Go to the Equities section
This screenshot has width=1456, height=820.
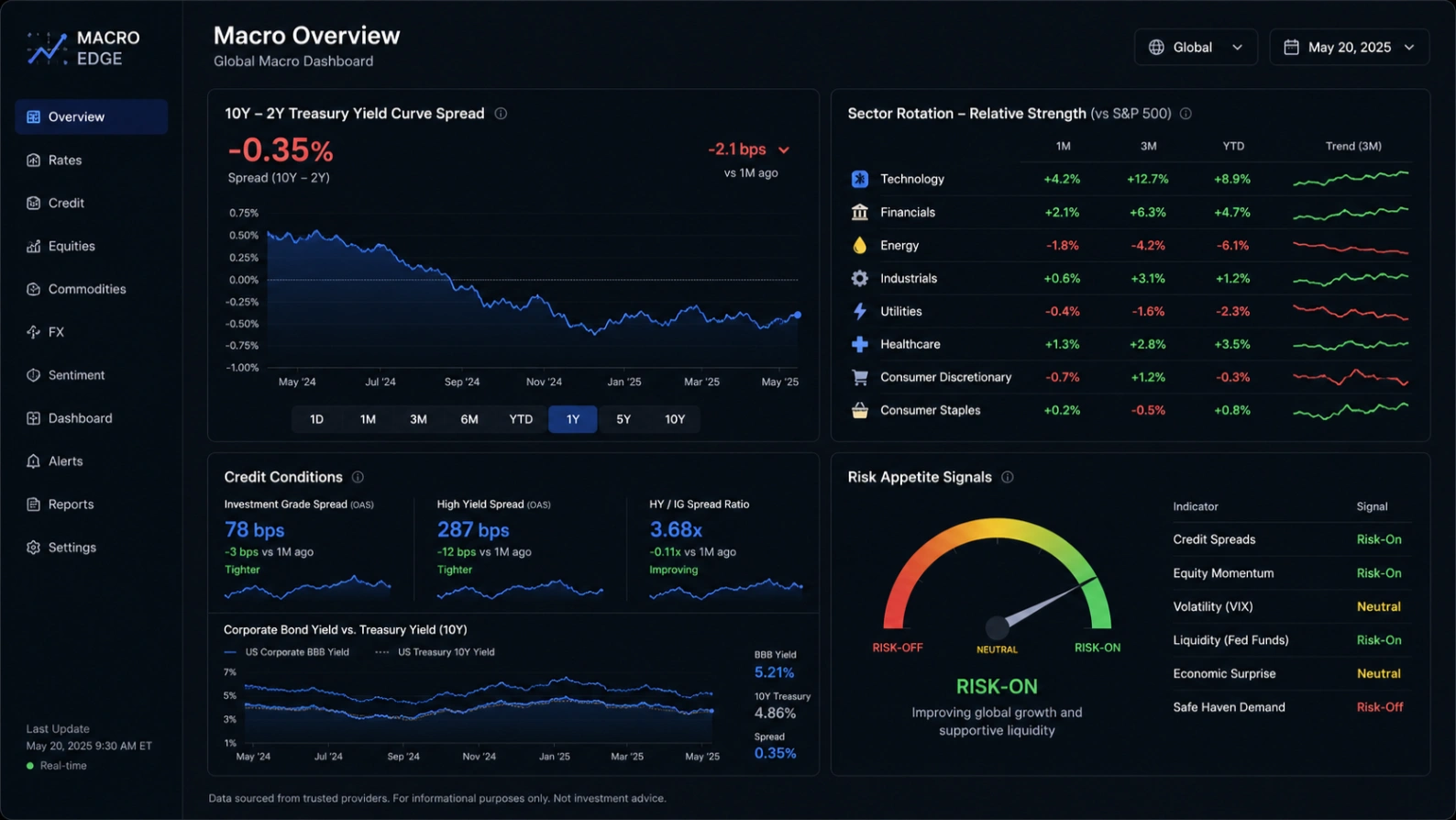[92, 247]
